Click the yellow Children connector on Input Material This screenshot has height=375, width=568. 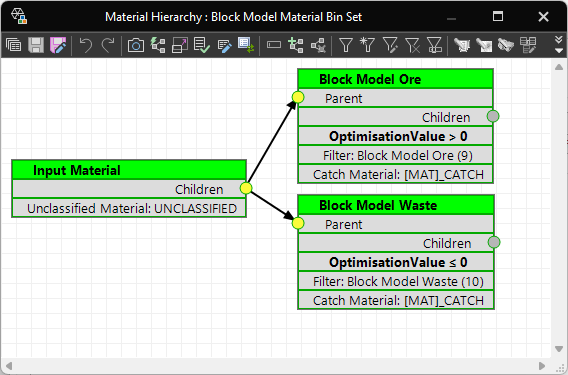coord(246,188)
